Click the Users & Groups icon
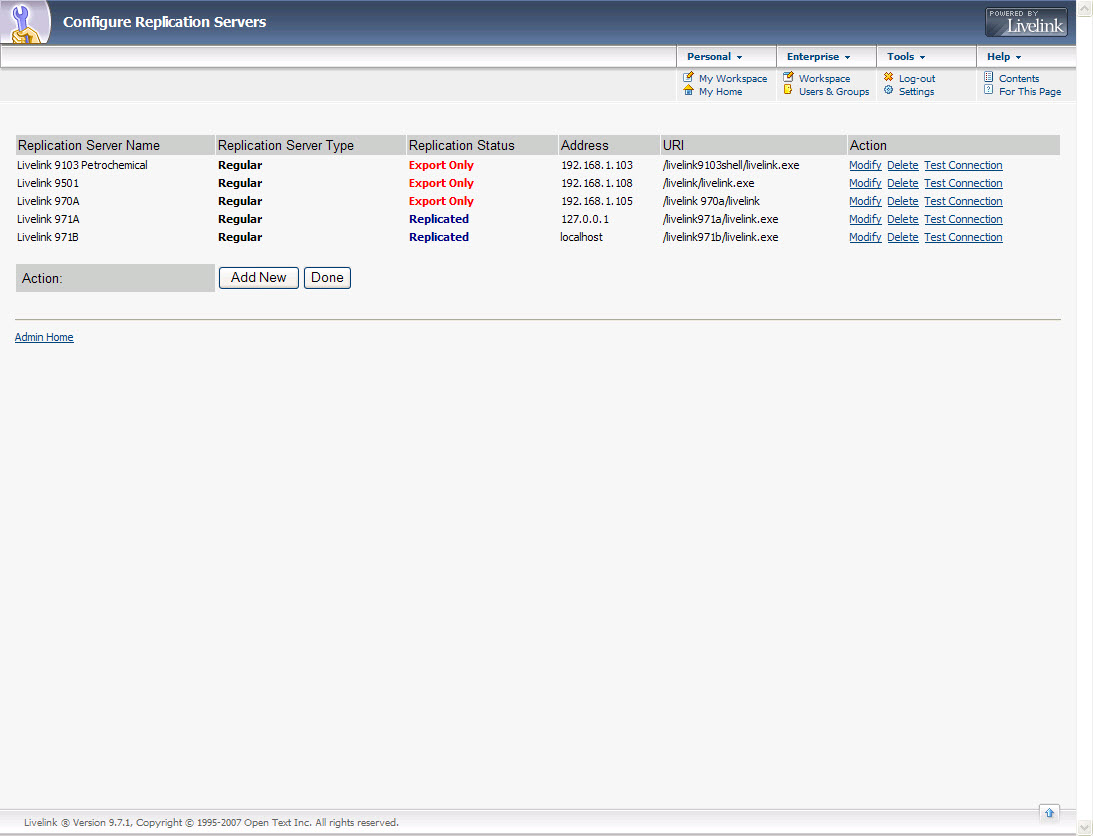 788,90
